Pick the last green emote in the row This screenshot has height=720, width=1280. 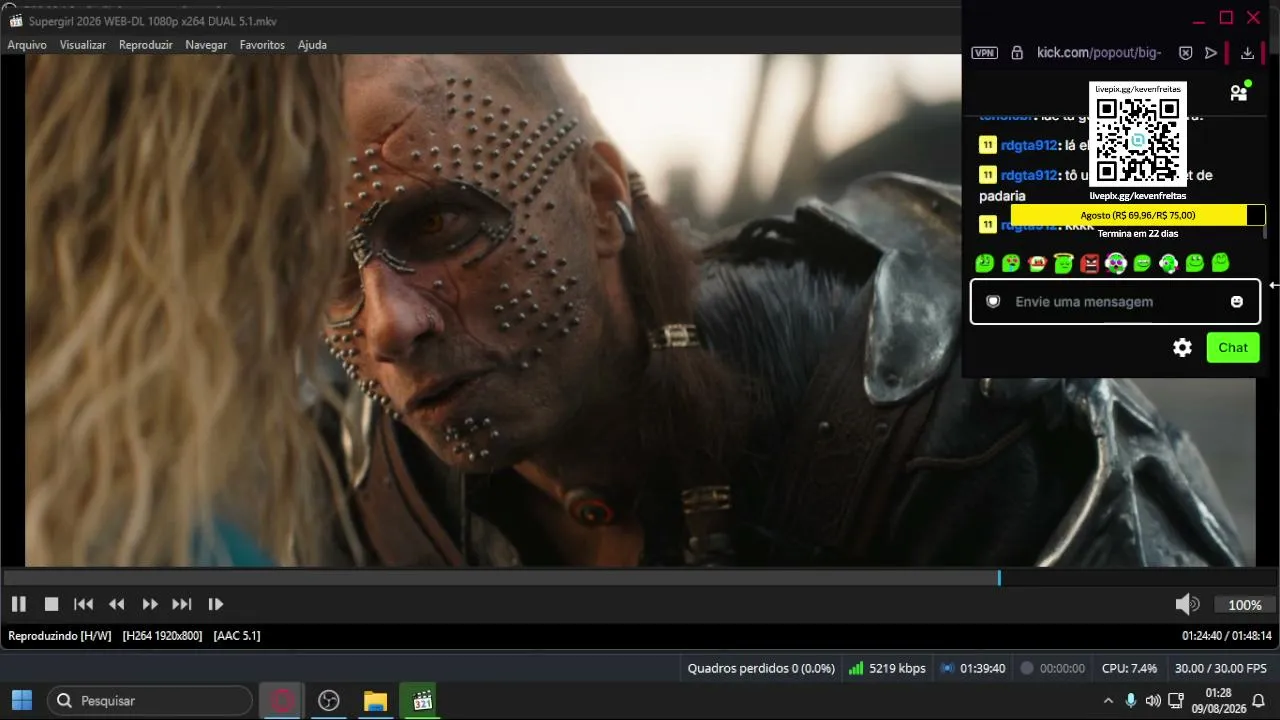(x=1220, y=263)
